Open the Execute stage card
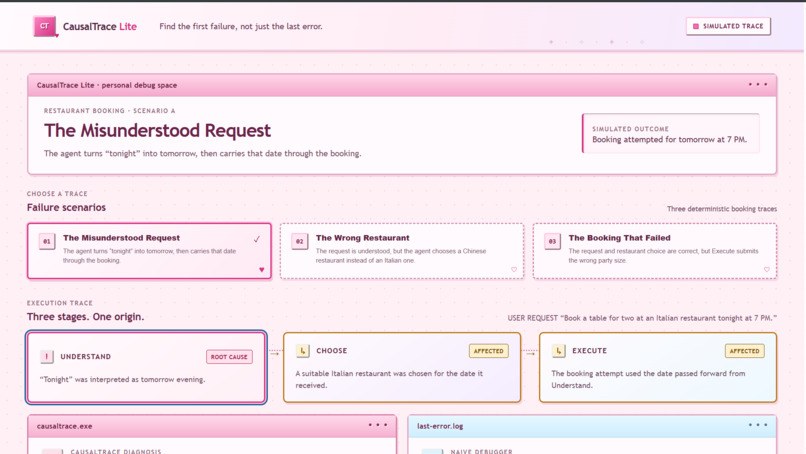 click(x=658, y=367)
